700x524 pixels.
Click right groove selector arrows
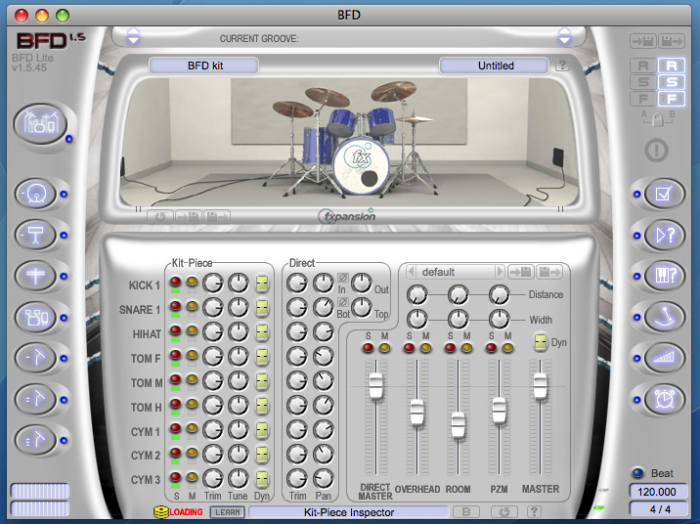565,37
